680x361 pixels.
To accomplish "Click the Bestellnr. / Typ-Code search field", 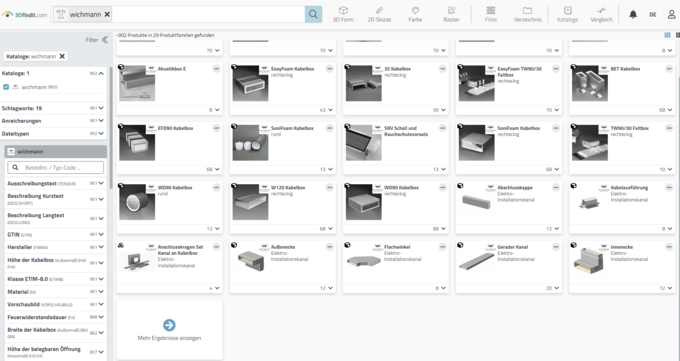I will click(x=56, y=167).
